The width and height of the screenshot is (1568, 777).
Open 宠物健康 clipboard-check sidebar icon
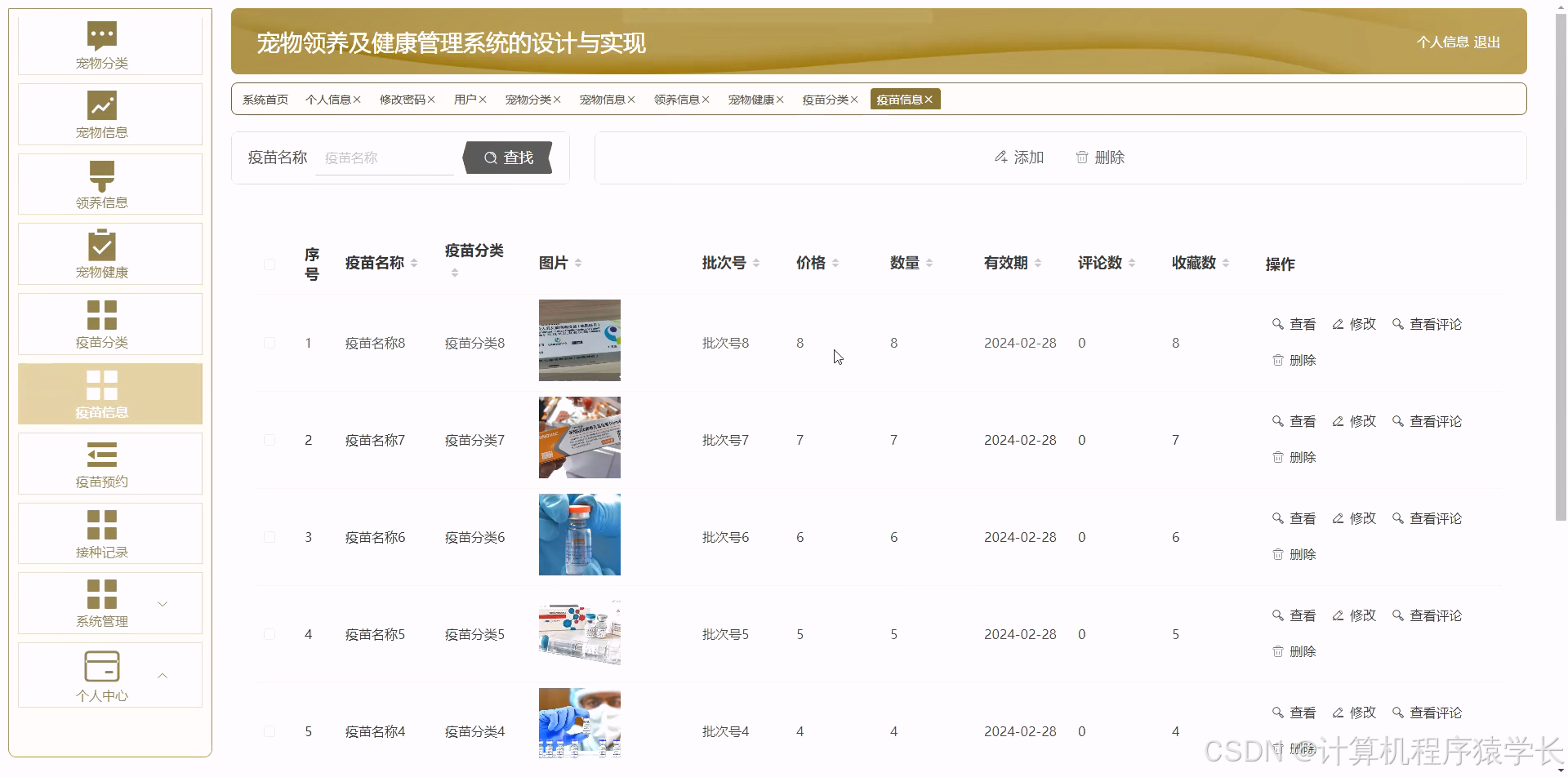(x=102, y=245)
